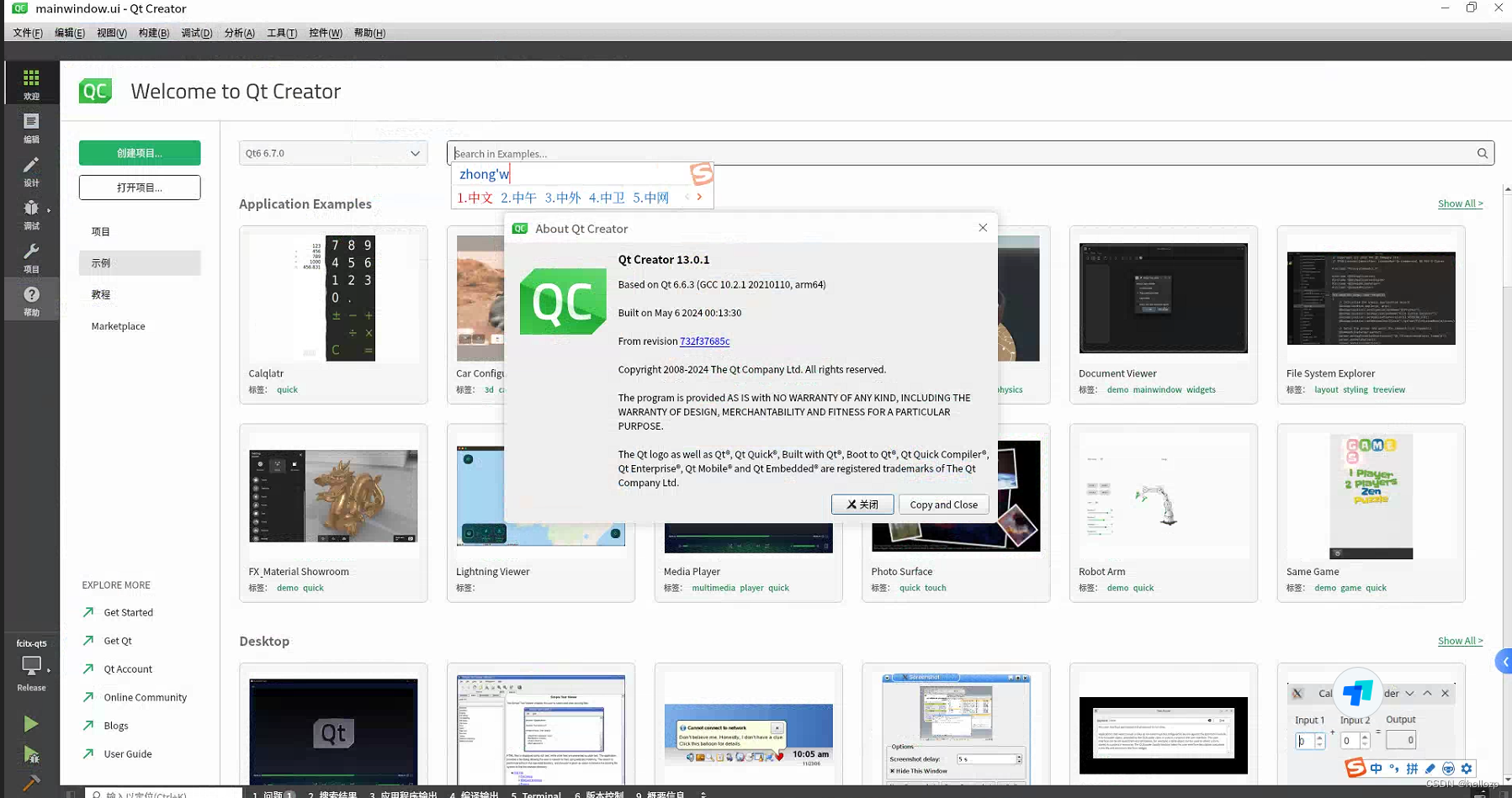Open the Projects (项目) mode wrench icon
The image size is (1512, 798).
pos(31,256)
